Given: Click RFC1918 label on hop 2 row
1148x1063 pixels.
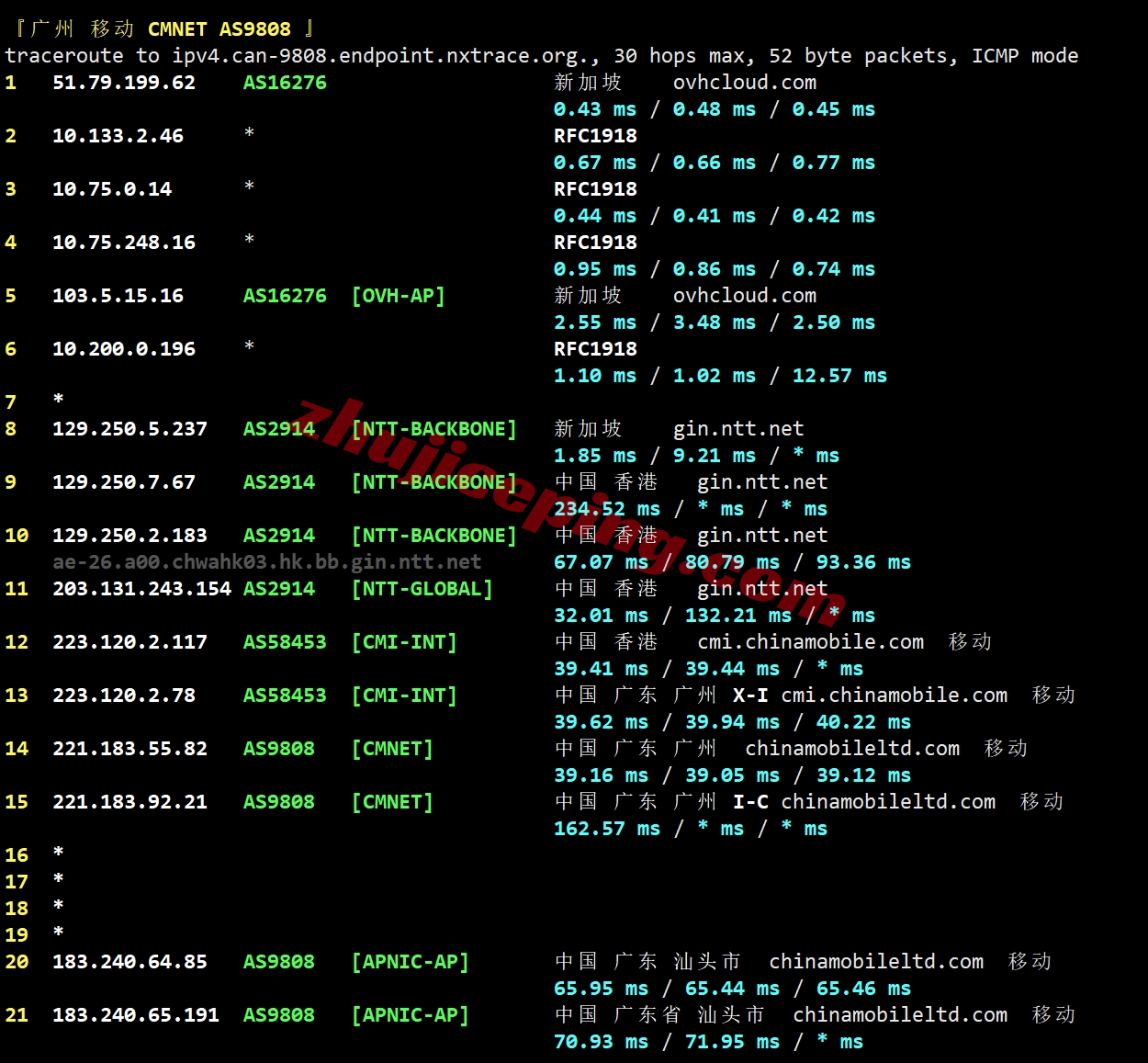Looking at the screenshot, I should tap(595, 136).
